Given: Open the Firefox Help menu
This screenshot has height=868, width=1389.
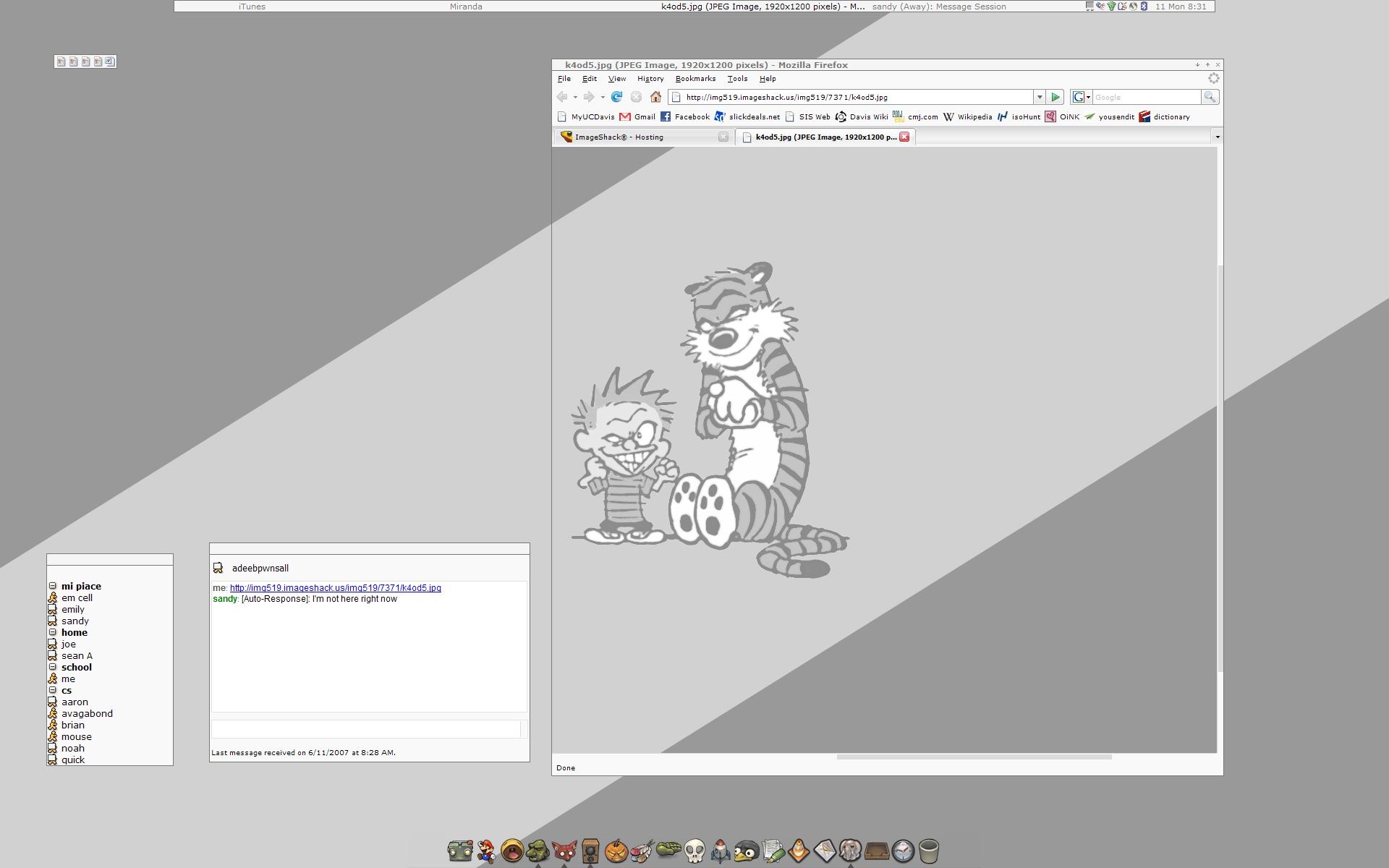Looking at the screenshot, I should point(768,79).
